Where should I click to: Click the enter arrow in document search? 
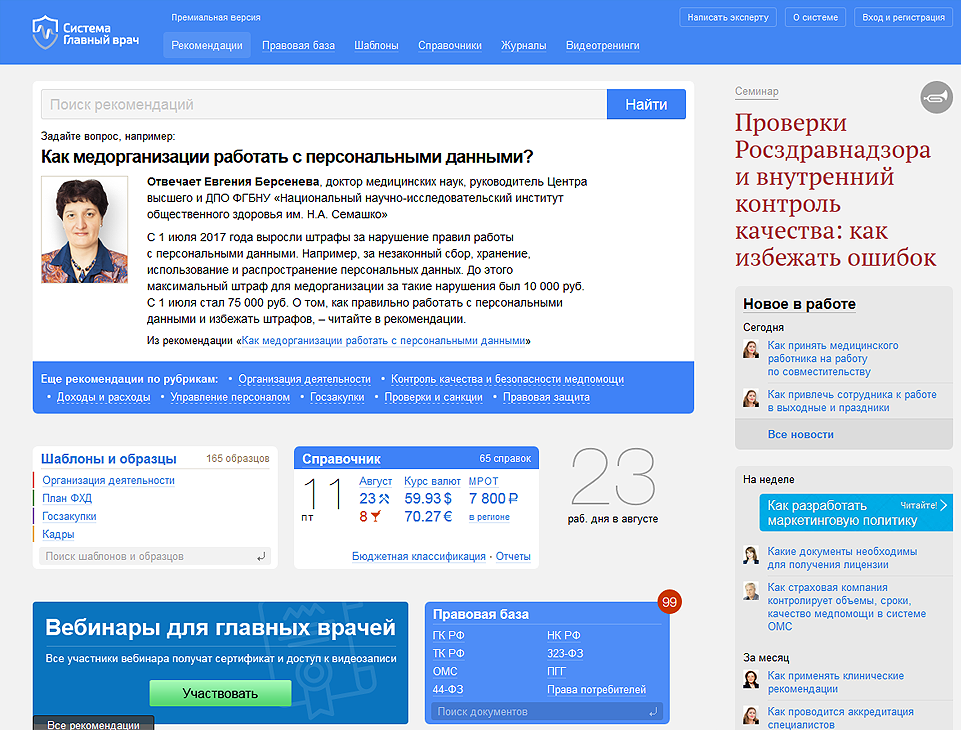[x=653, y=712]
